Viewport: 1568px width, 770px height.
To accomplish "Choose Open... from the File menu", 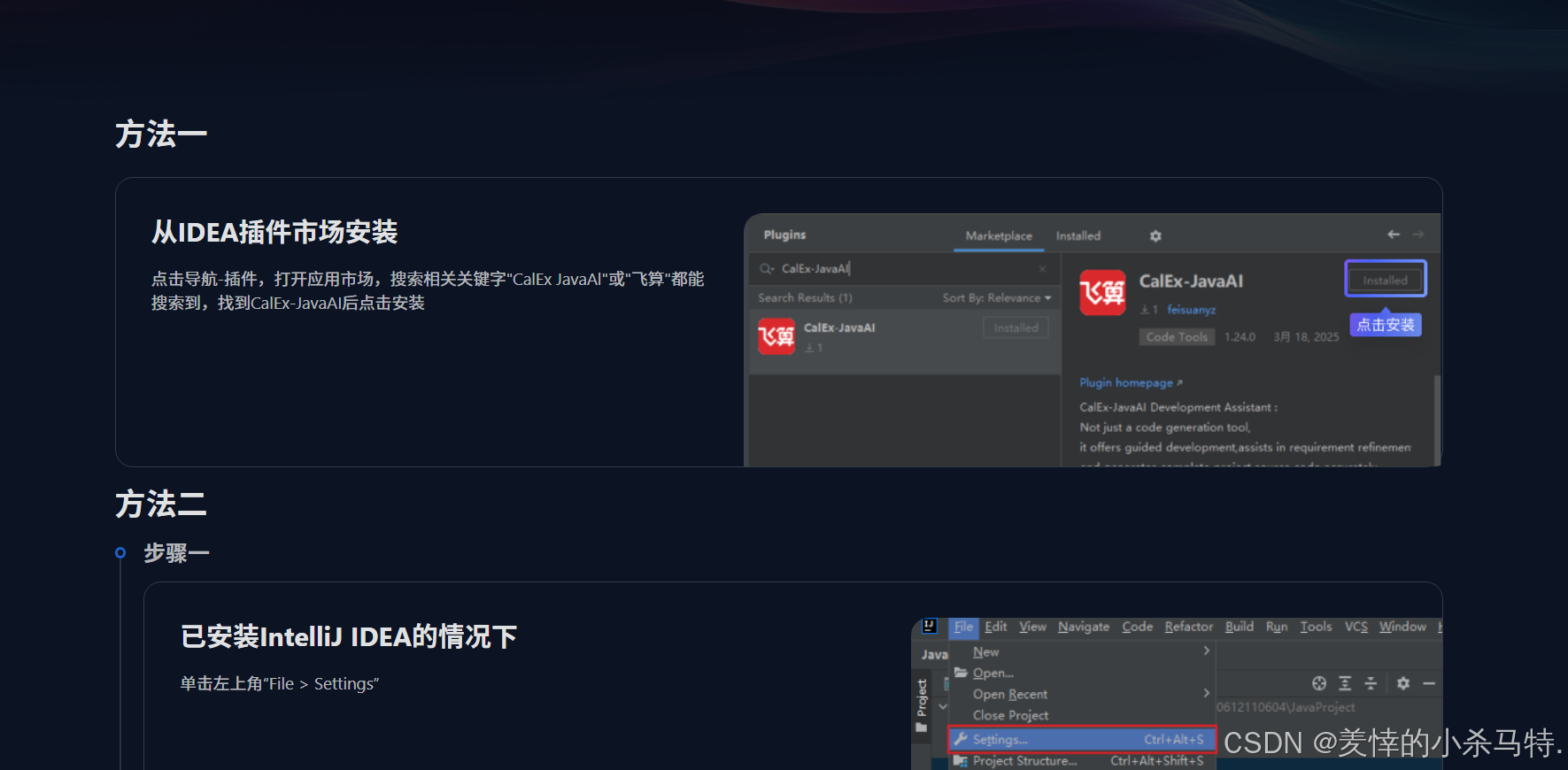I will 1082,673.
